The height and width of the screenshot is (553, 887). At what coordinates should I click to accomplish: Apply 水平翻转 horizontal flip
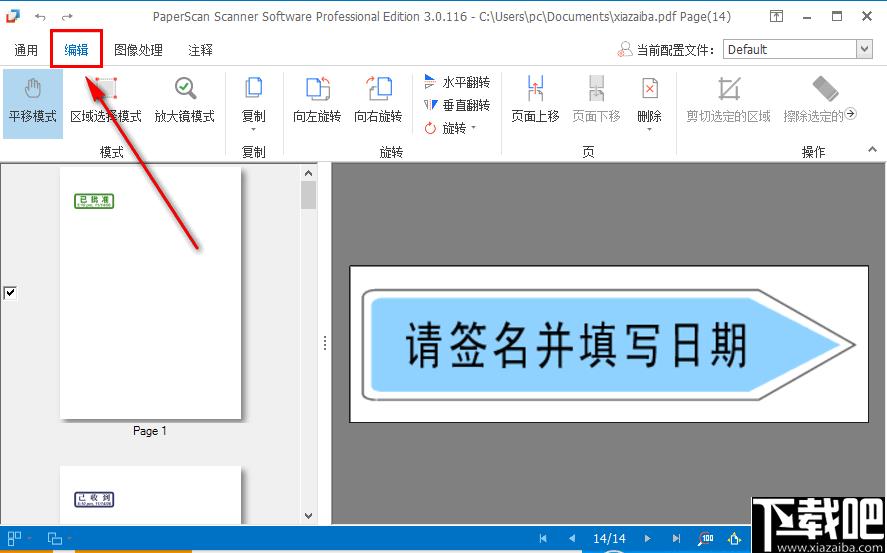pyautogui.click(x=457, y=83)
